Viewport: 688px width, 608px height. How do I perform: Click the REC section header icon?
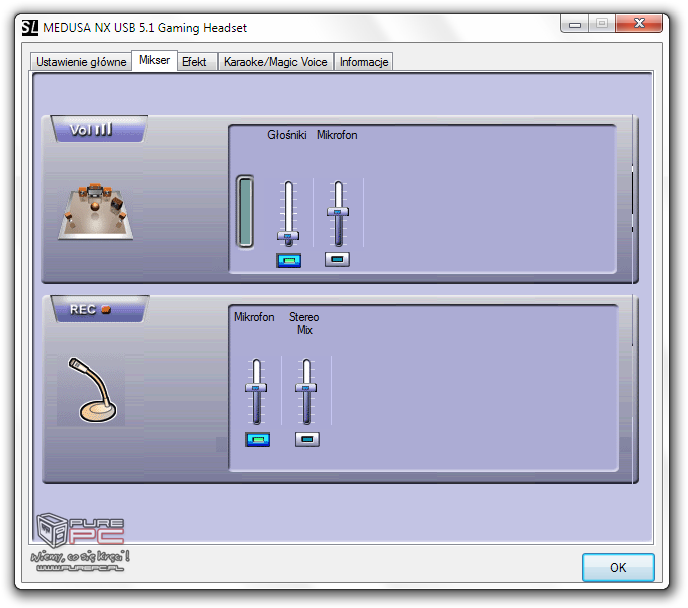(100, 309)
